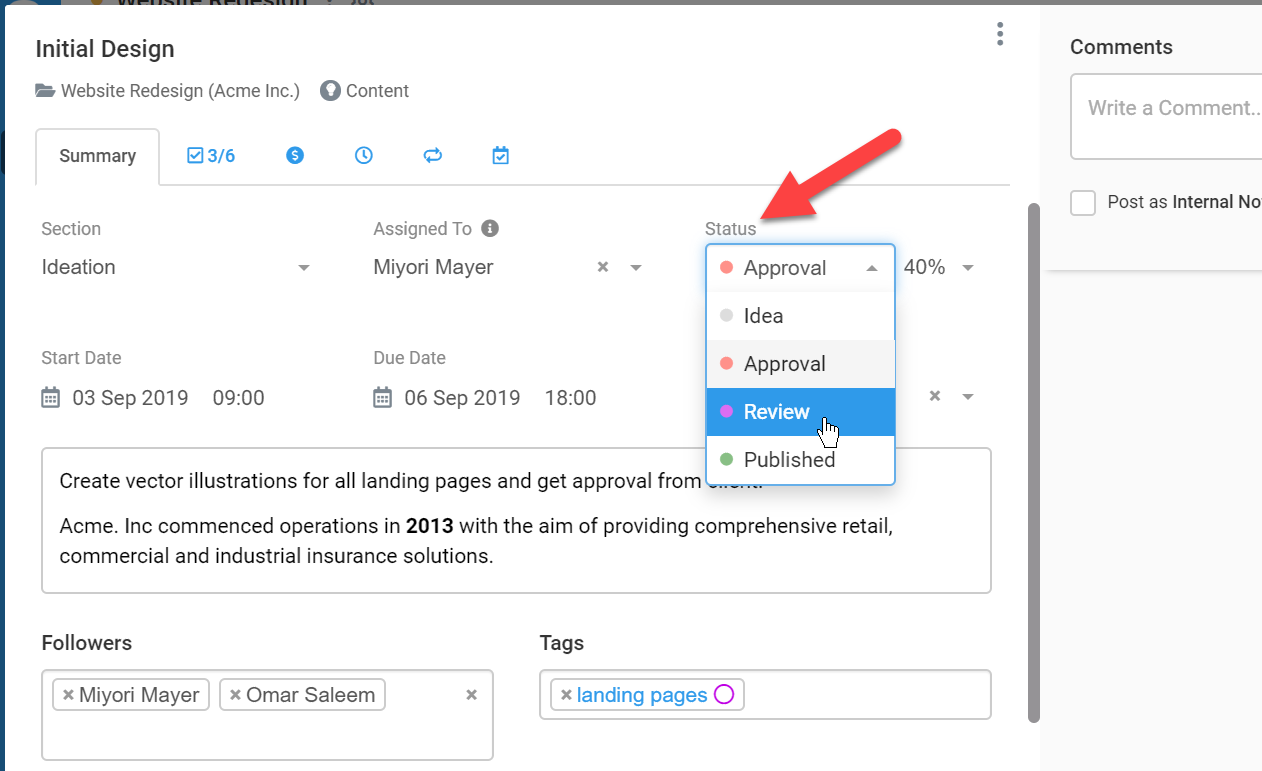The width and height of the screenshot is (1262, 771).
Task: Open the dollar sign billing tab
Action: pyautogui.click(x=295, y=156)
